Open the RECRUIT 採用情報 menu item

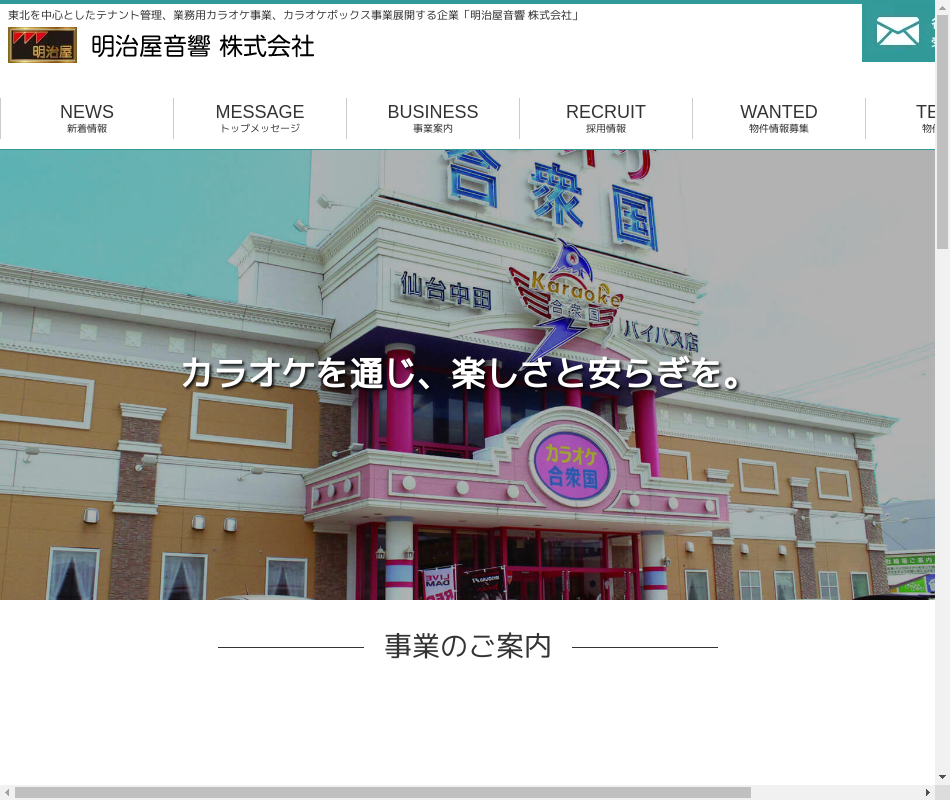click(606, 118)
